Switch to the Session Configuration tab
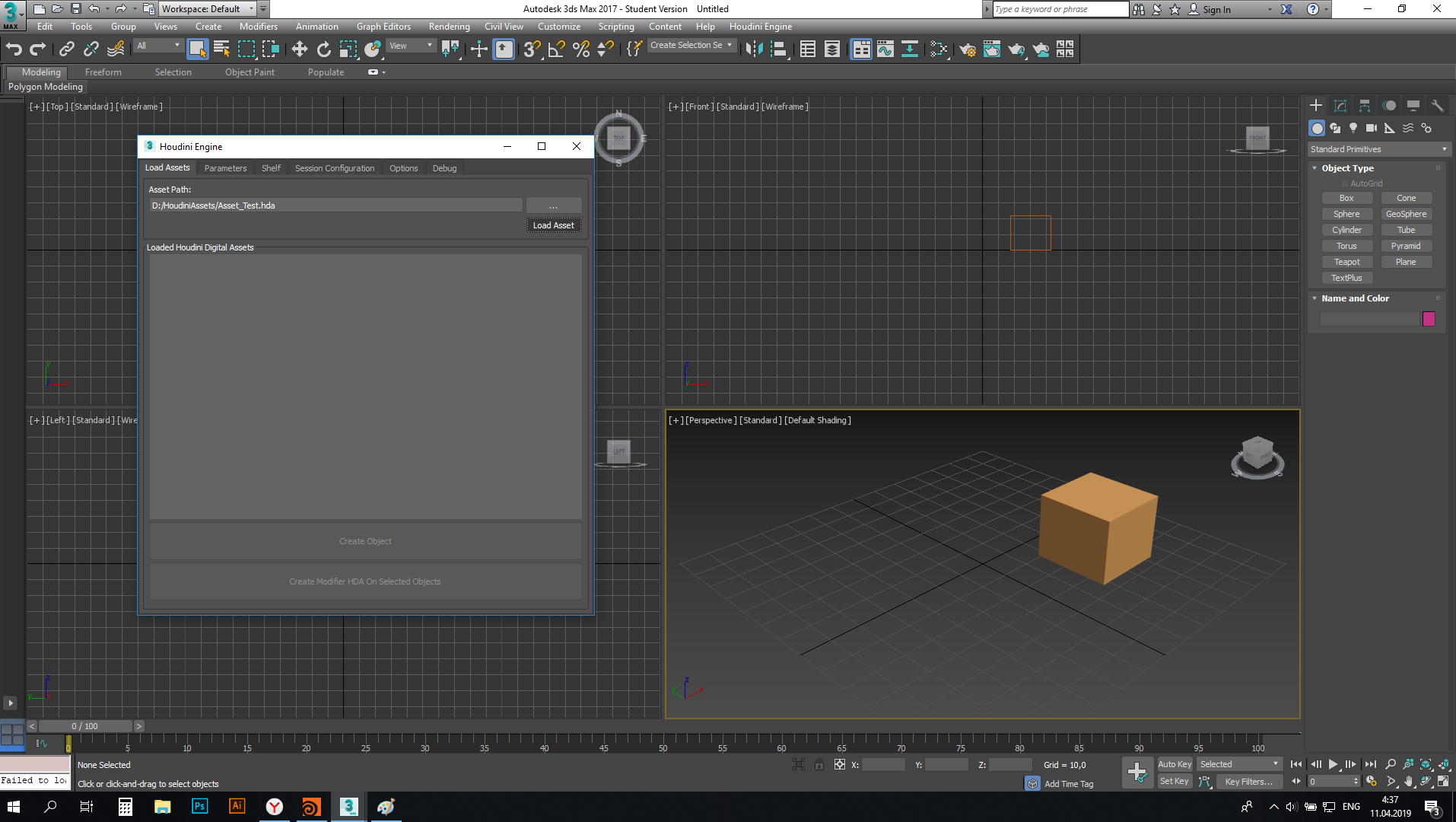Viewport: 1456px width, 822px height. click(x=335, y=168)
